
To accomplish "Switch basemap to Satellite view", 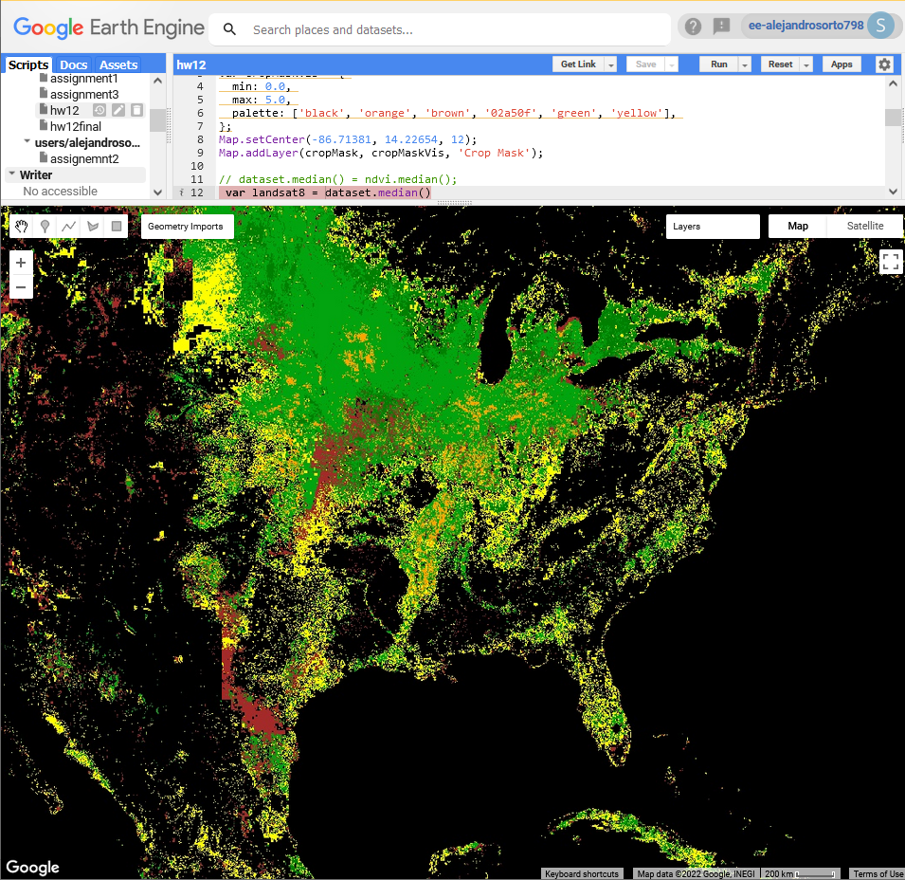I will click(865, 226).
